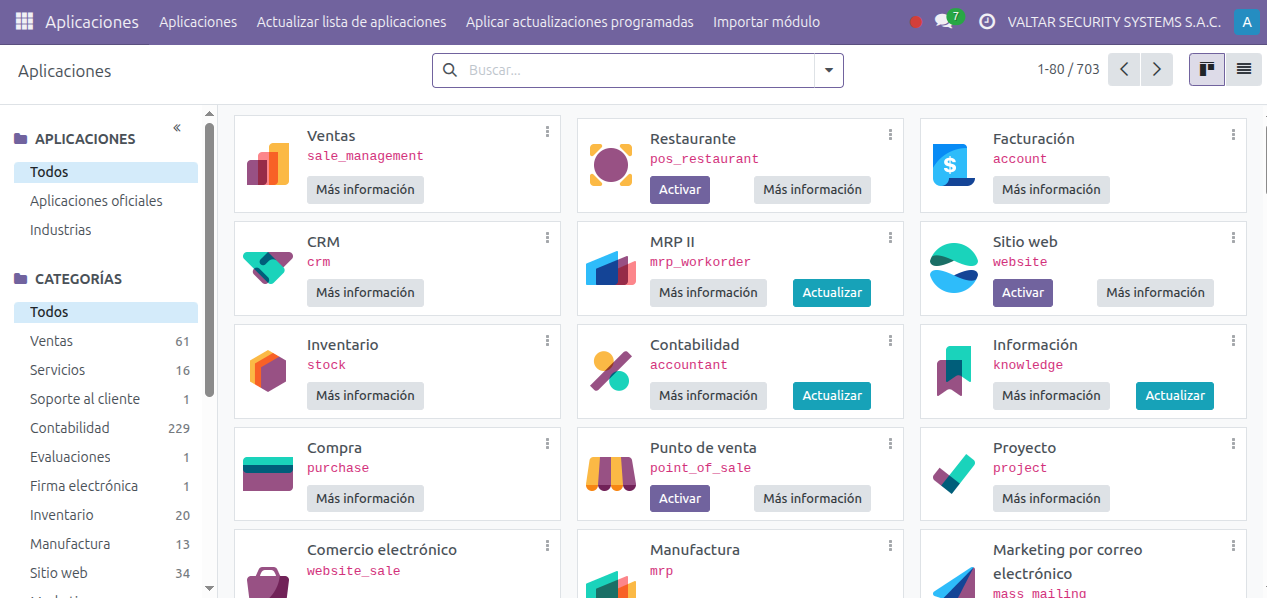Click the Proyecto app icon
The height and width of the screenshot is (598, 1267).
click(954, 474)
